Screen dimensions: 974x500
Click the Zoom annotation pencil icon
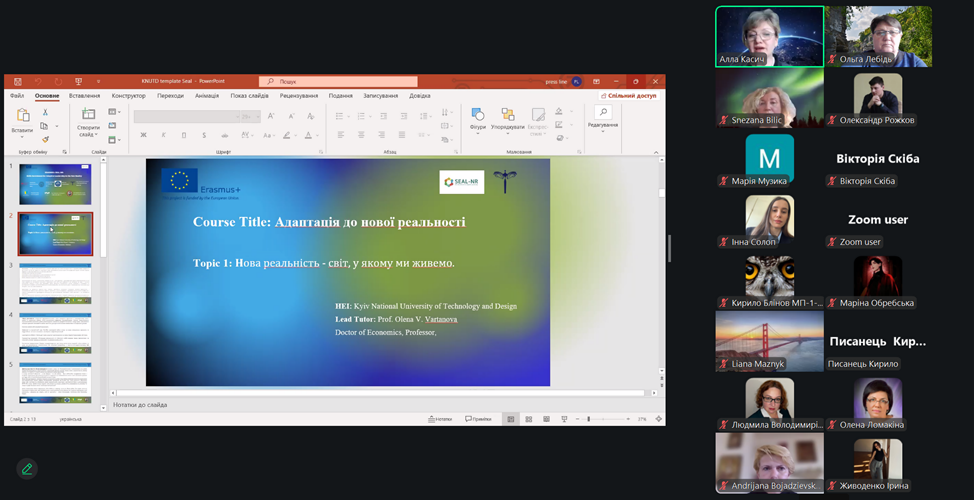(27, 468)
